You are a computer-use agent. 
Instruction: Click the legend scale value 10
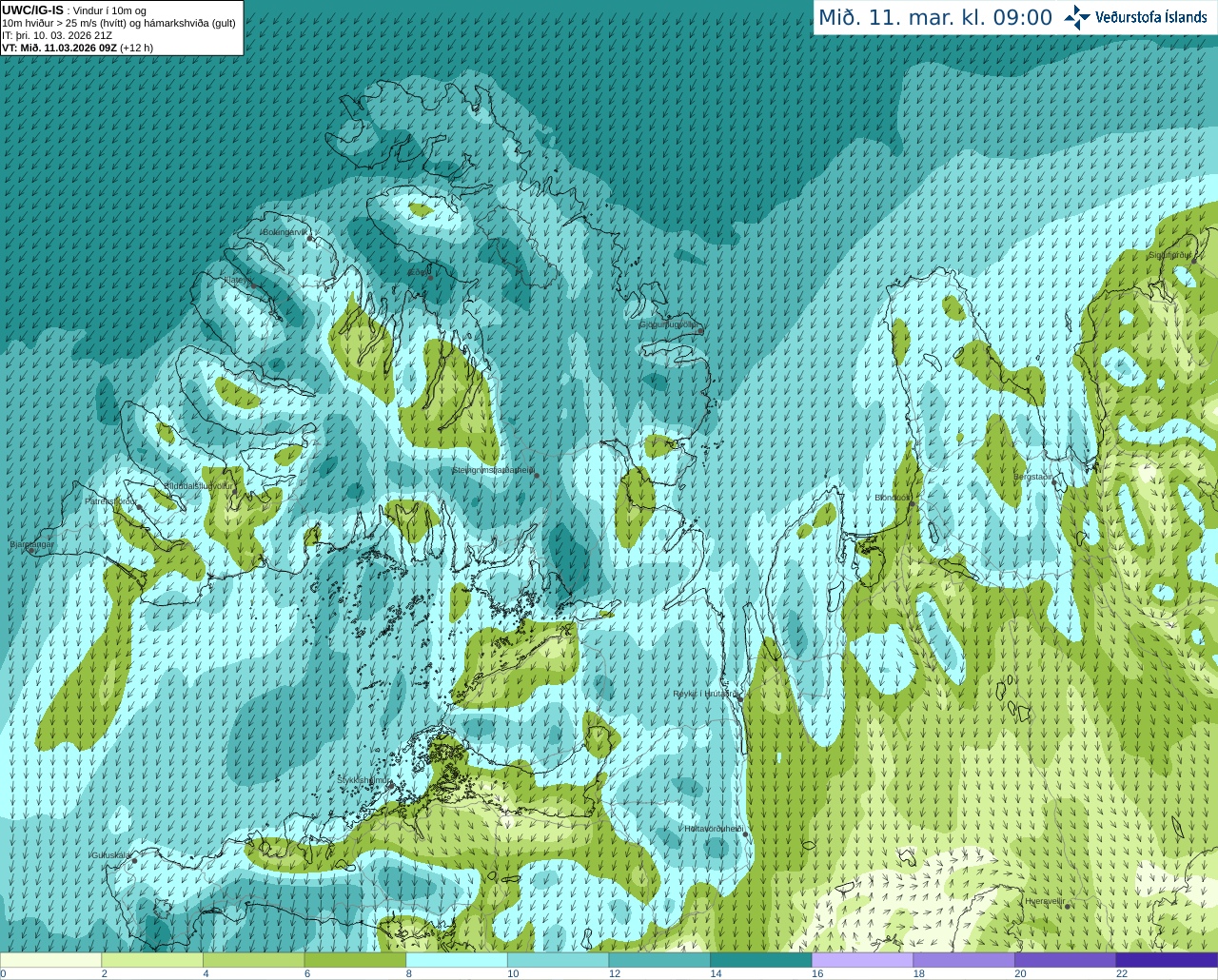click(x=513, y=973)
